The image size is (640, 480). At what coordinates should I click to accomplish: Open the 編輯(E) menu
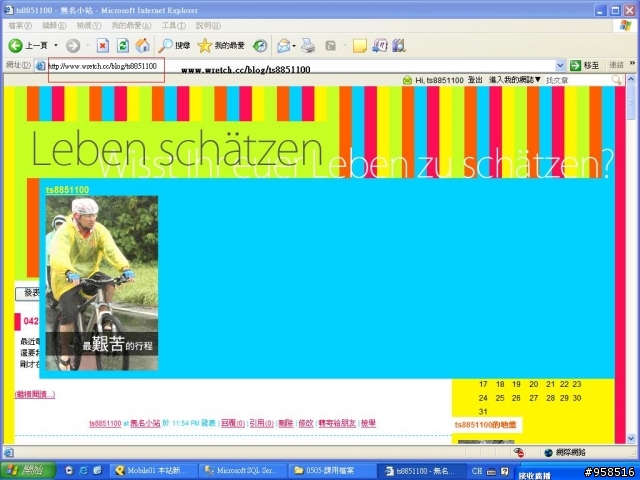(x=54, y=25)
